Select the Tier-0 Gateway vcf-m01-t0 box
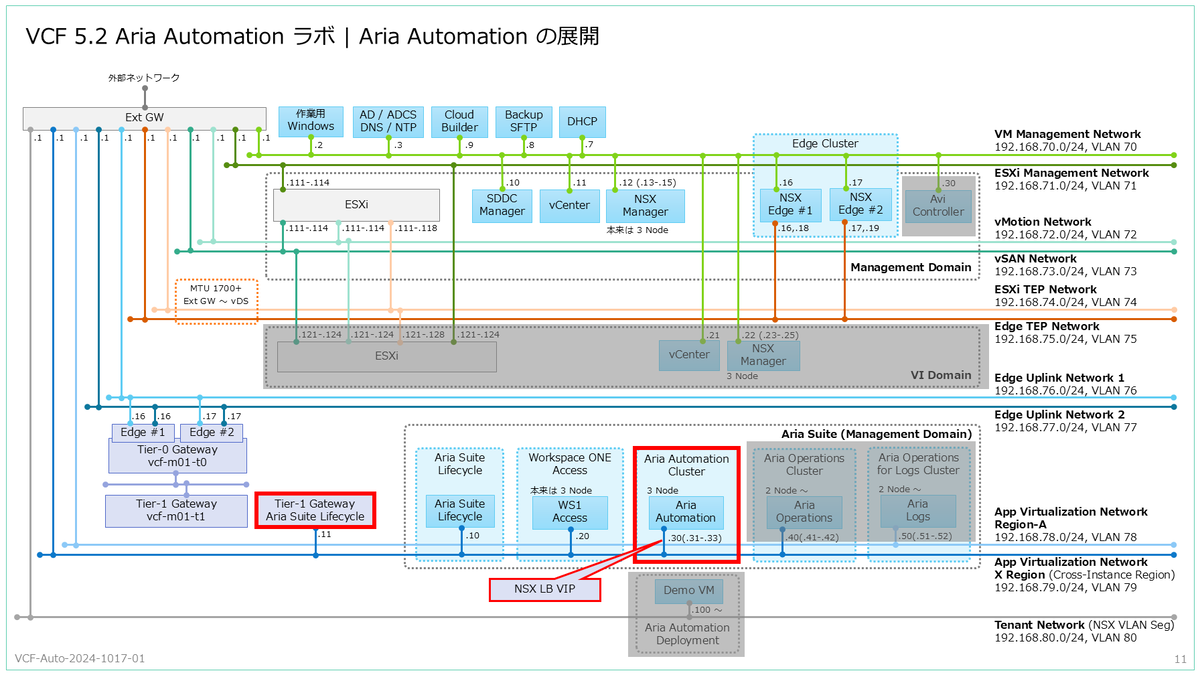1200x675 pixels. point(177,457)
